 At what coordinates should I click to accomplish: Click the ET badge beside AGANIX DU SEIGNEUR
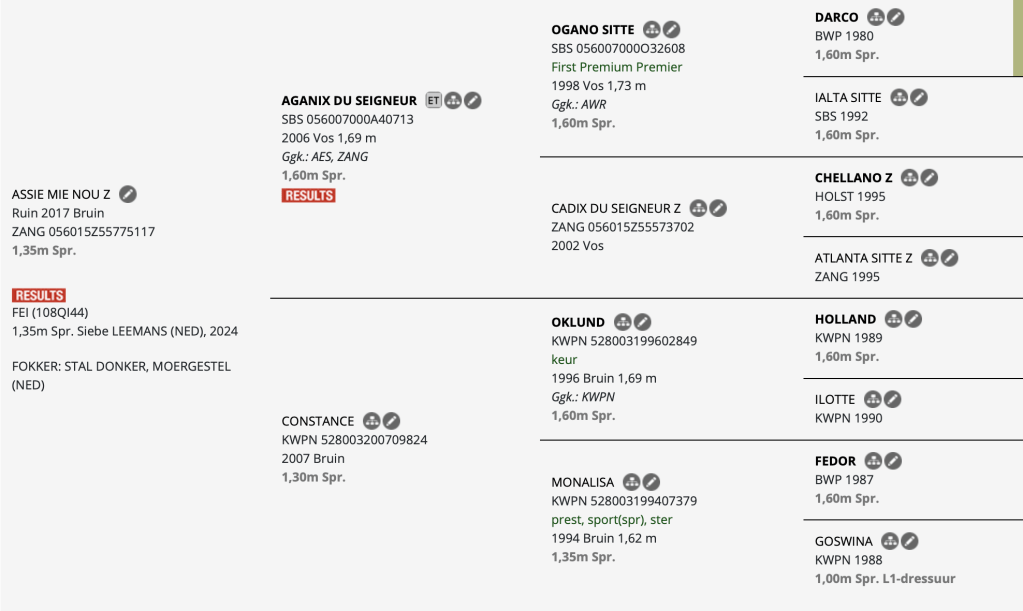click(x=433, y=100)
